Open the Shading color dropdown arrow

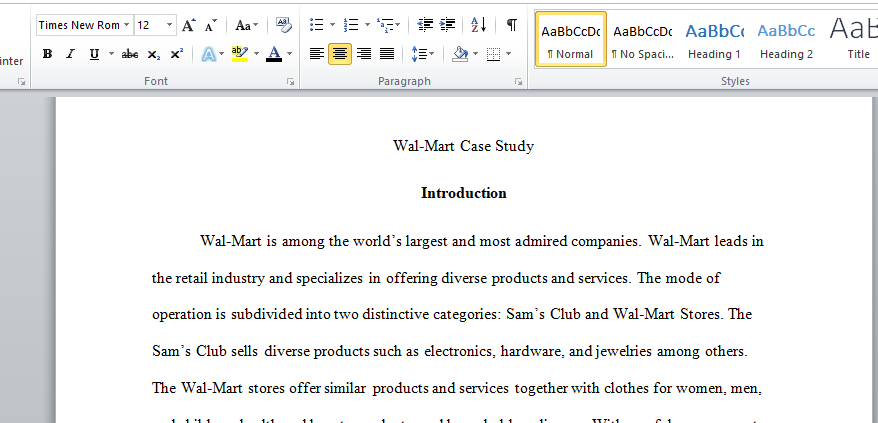(475, 54)
